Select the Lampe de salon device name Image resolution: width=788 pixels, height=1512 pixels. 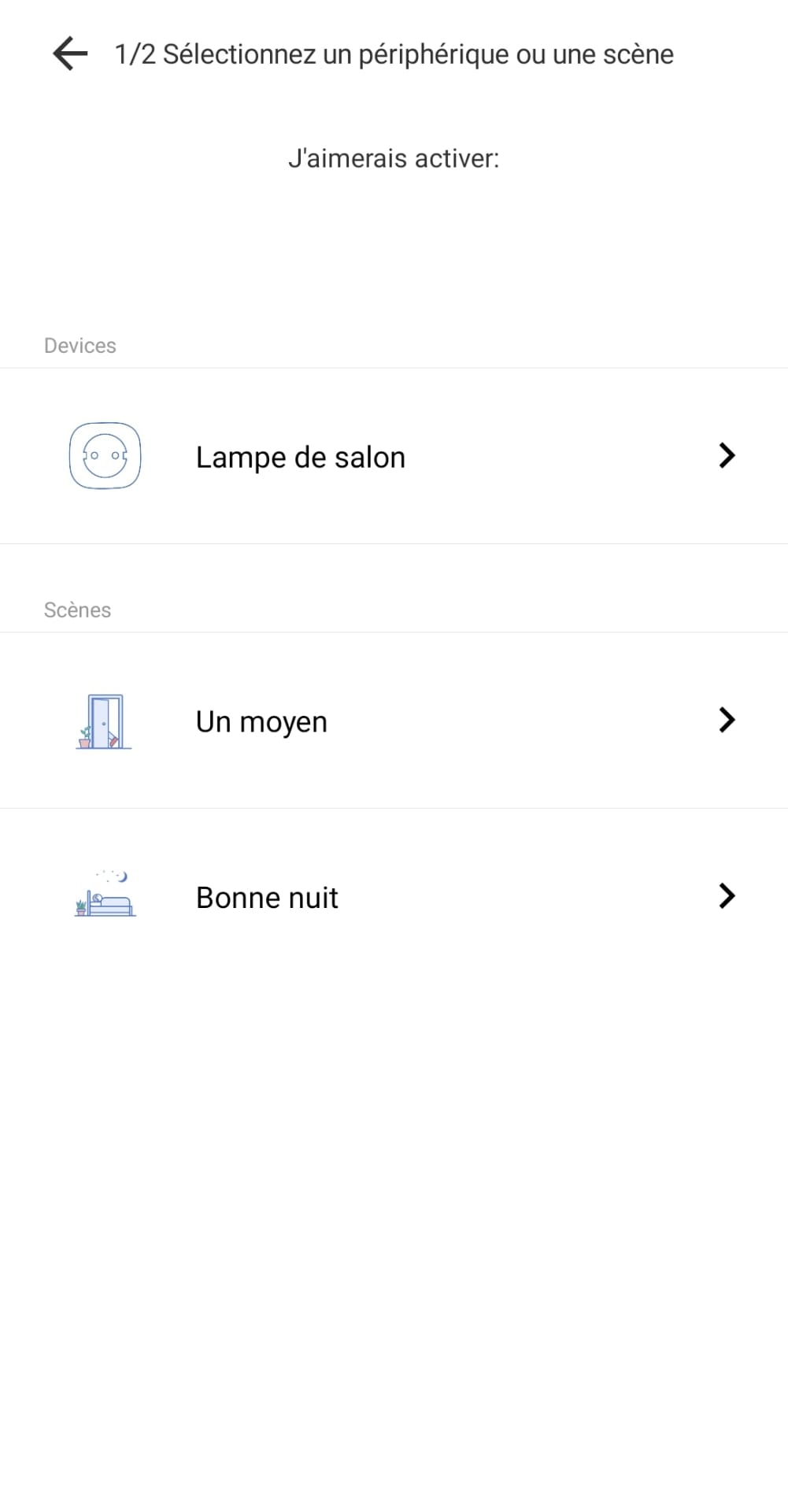[x=300, y=458]
